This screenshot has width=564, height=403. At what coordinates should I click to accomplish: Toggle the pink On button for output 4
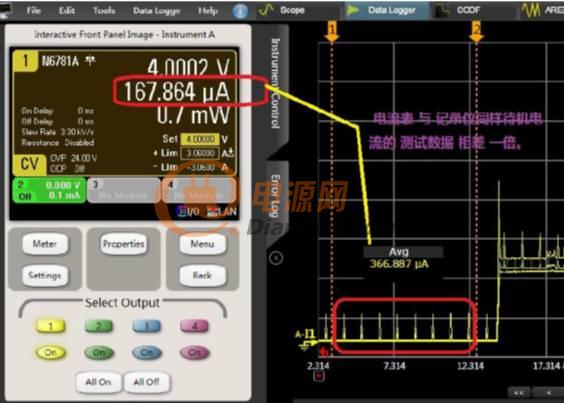(x=194, y=353)
